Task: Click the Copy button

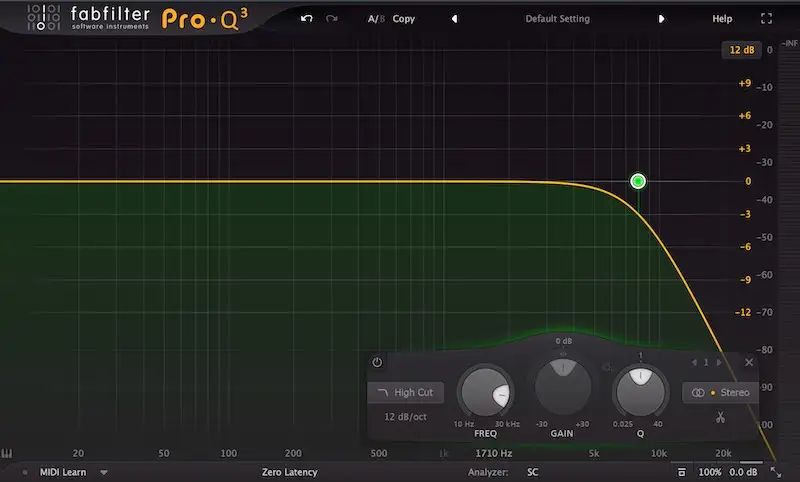Action: pos(404,19)
